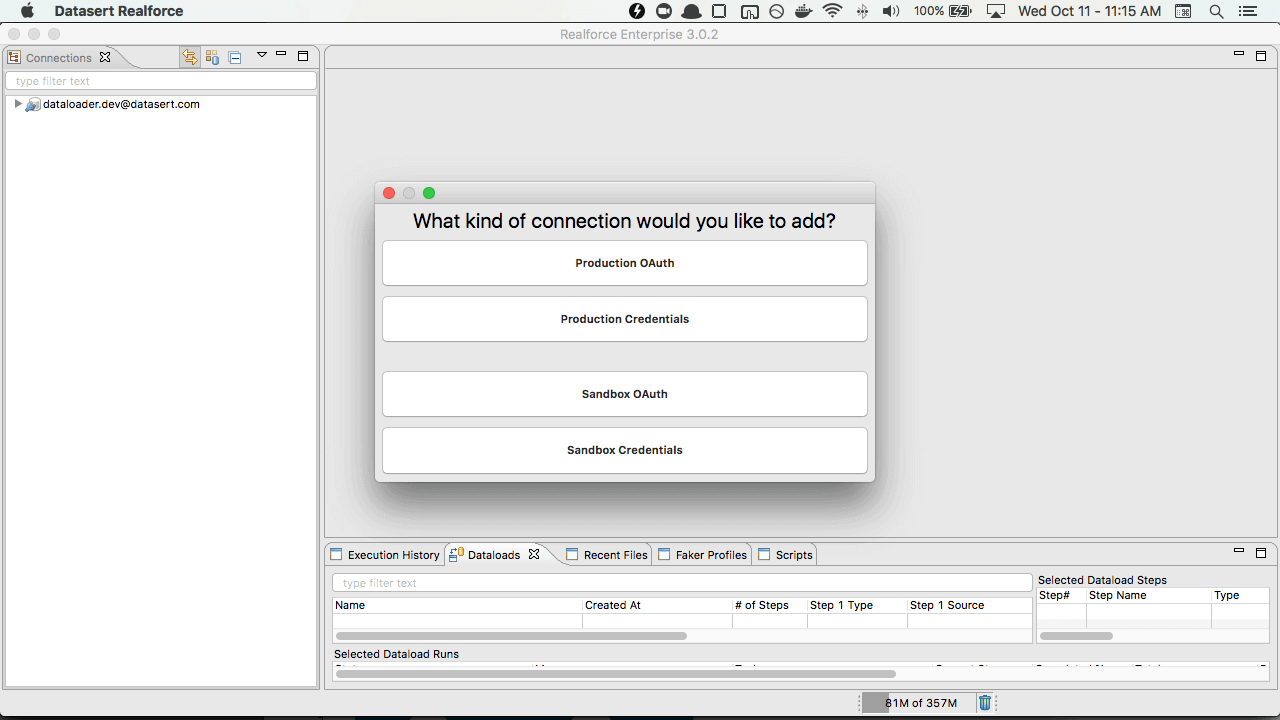This screenshot has width=1280, height=720.
Task: Open the Datasert Realforce menu
Action: pyautogui.click(x=119, y=11)
